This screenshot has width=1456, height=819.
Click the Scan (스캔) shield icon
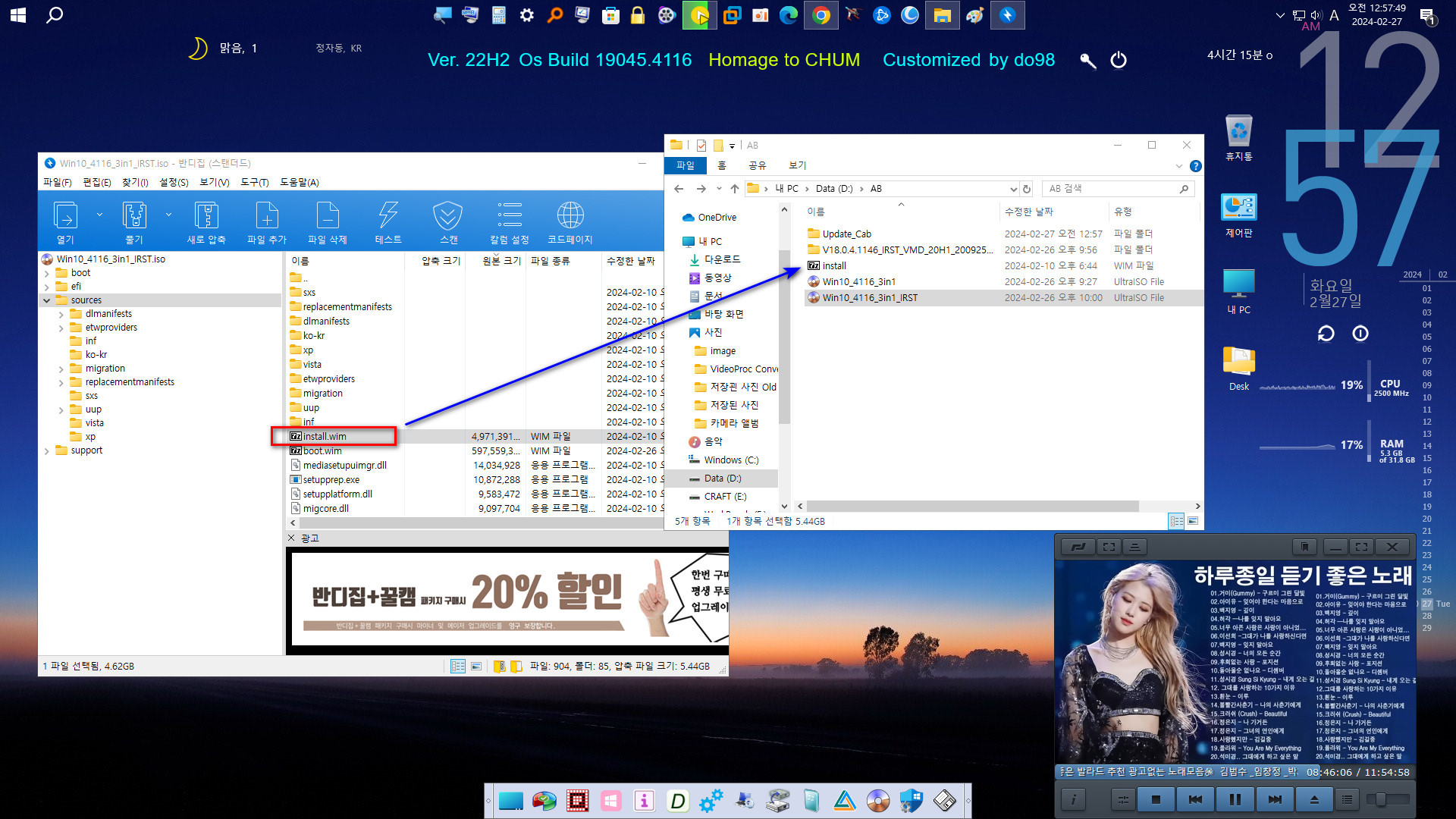448,221
